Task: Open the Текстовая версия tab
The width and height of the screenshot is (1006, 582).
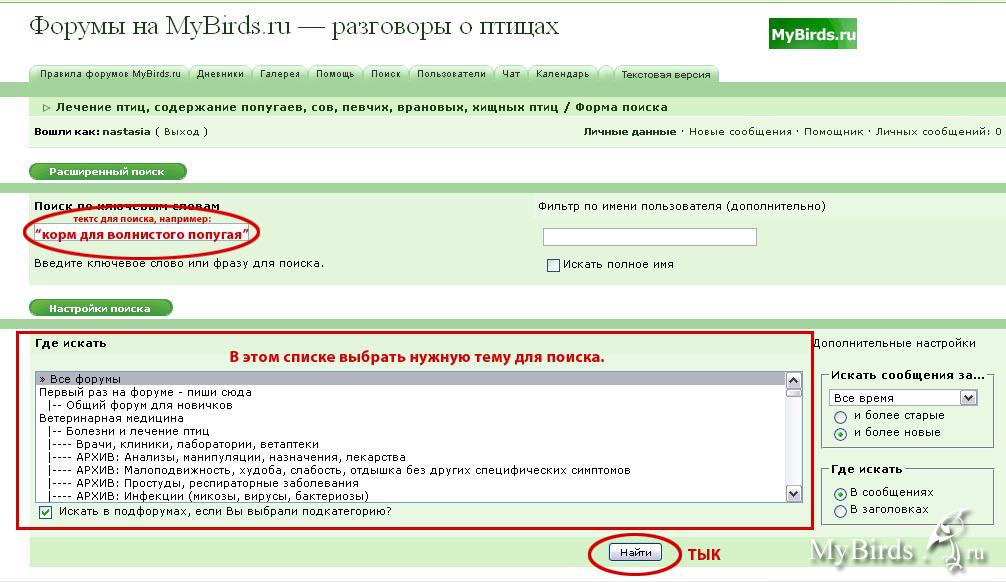Action: [666, 74]
